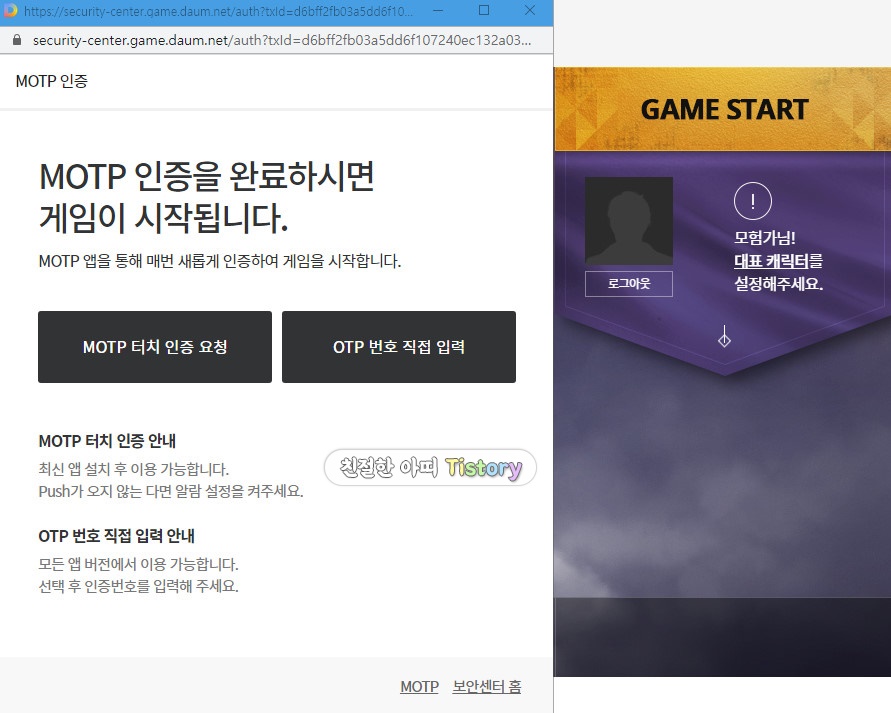Open the 보안센터 홈 footer link
Screen dimensions: 891x713
pos(487,686)
